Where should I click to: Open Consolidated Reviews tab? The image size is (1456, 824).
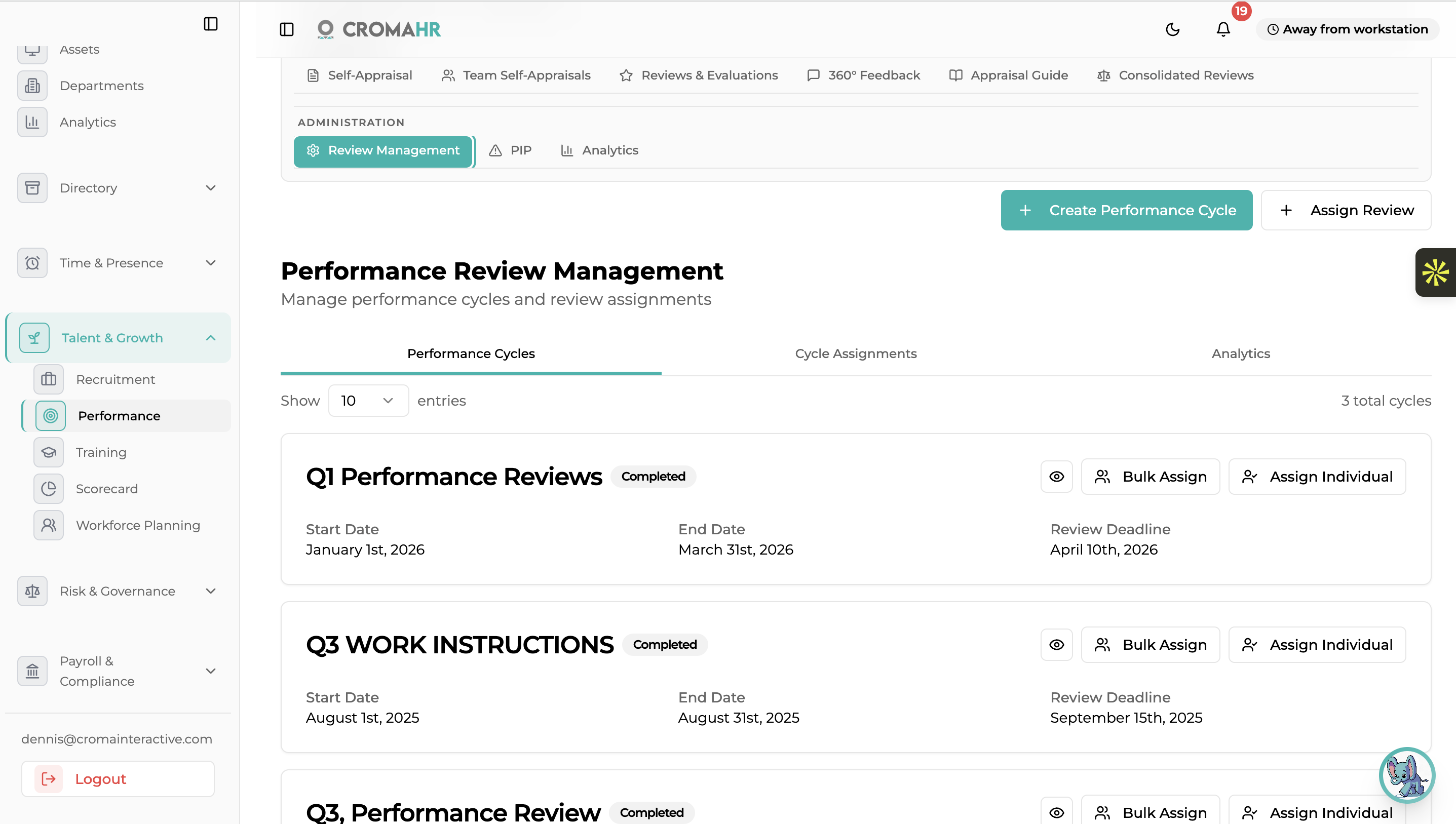[1175, 75]
